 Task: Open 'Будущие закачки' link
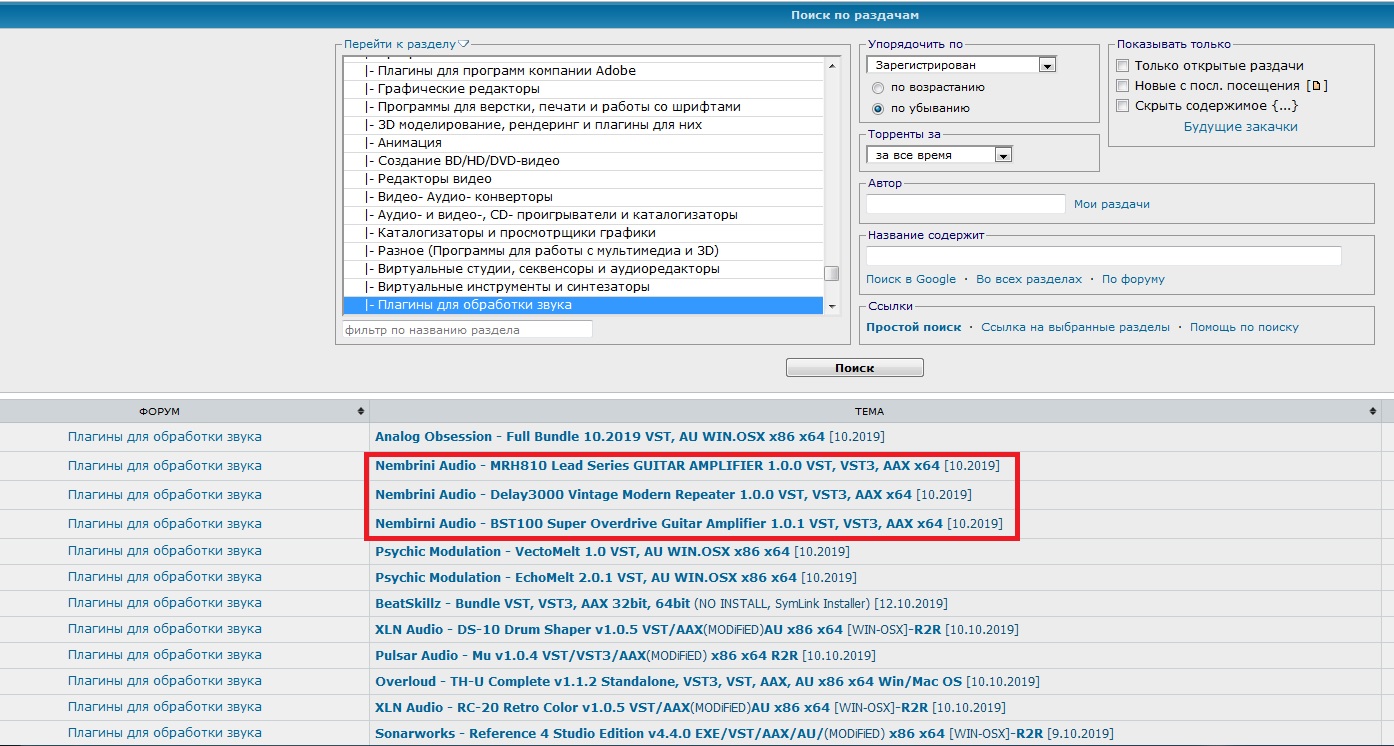(x=1240, y=127)
